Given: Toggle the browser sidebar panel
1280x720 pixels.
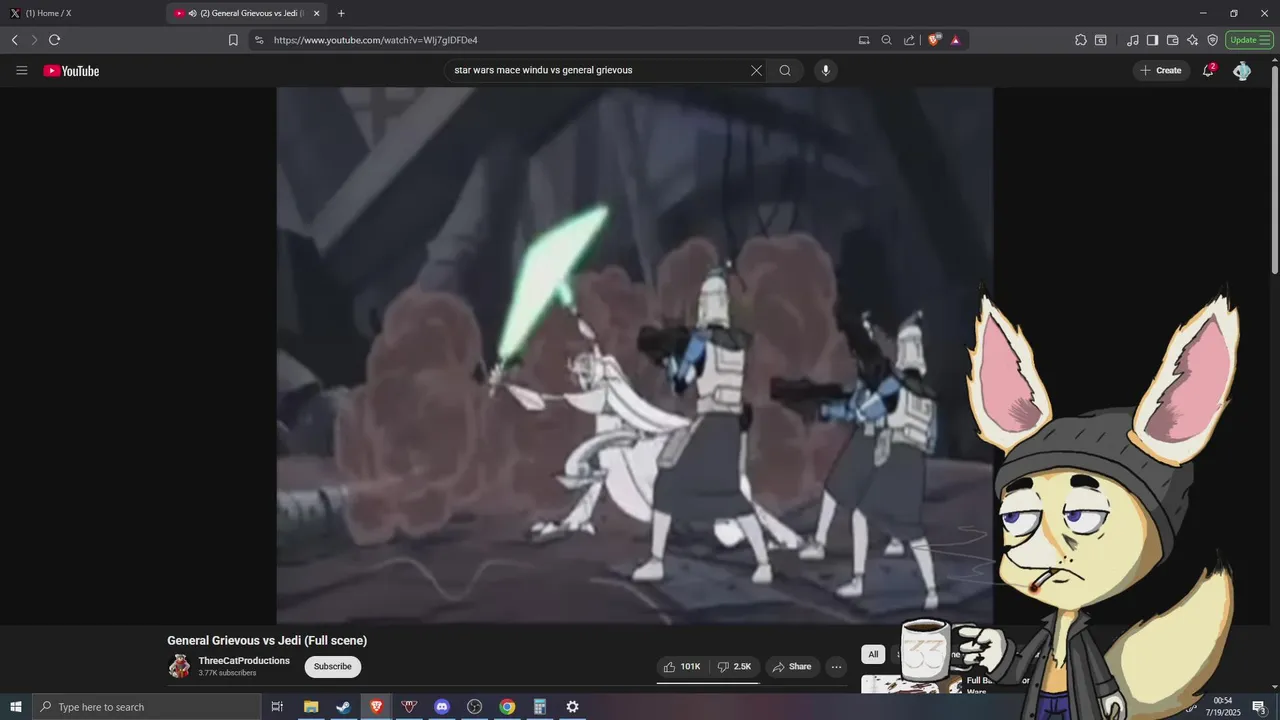Looking at the screenshot, I should (x=1152, y=40).
